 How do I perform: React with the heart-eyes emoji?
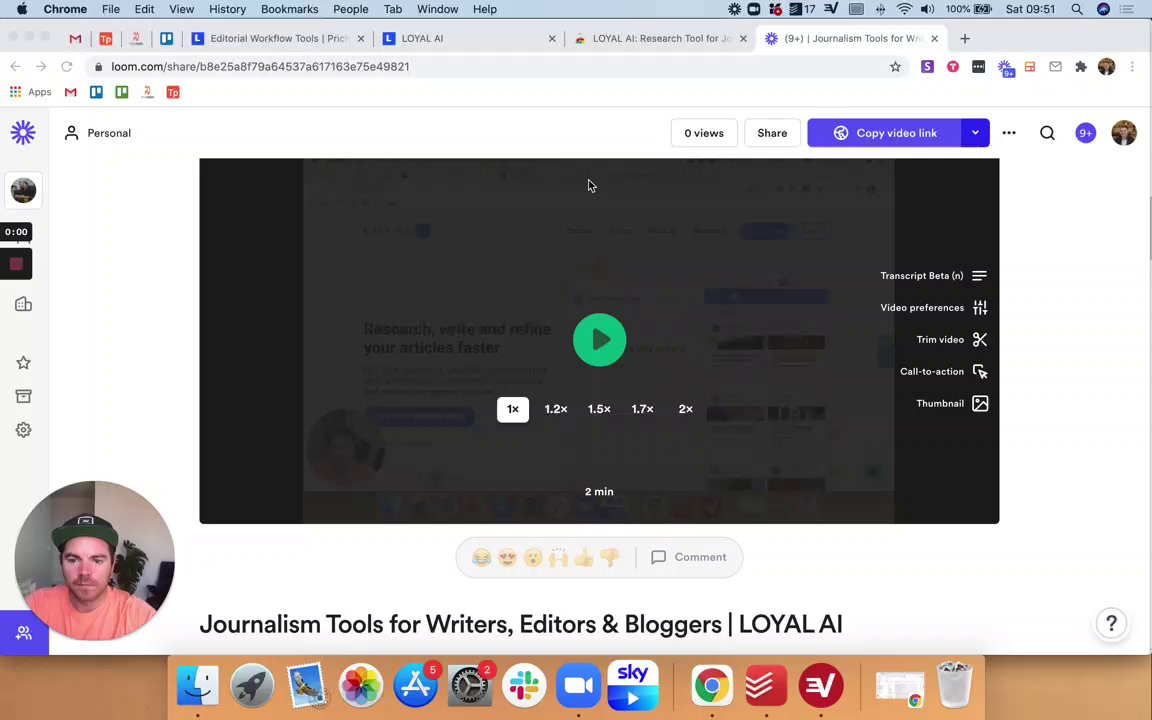pyautogui.click(x=507, y=558)
